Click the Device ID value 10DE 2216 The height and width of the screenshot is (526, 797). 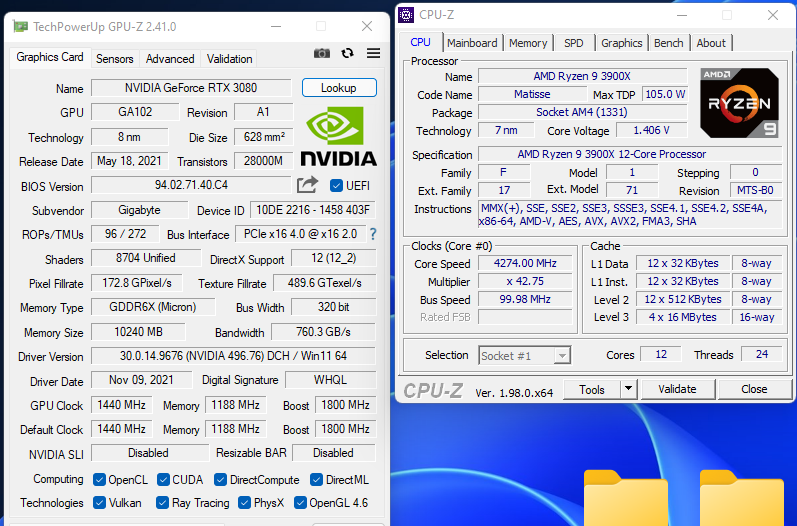click(313, 210)
